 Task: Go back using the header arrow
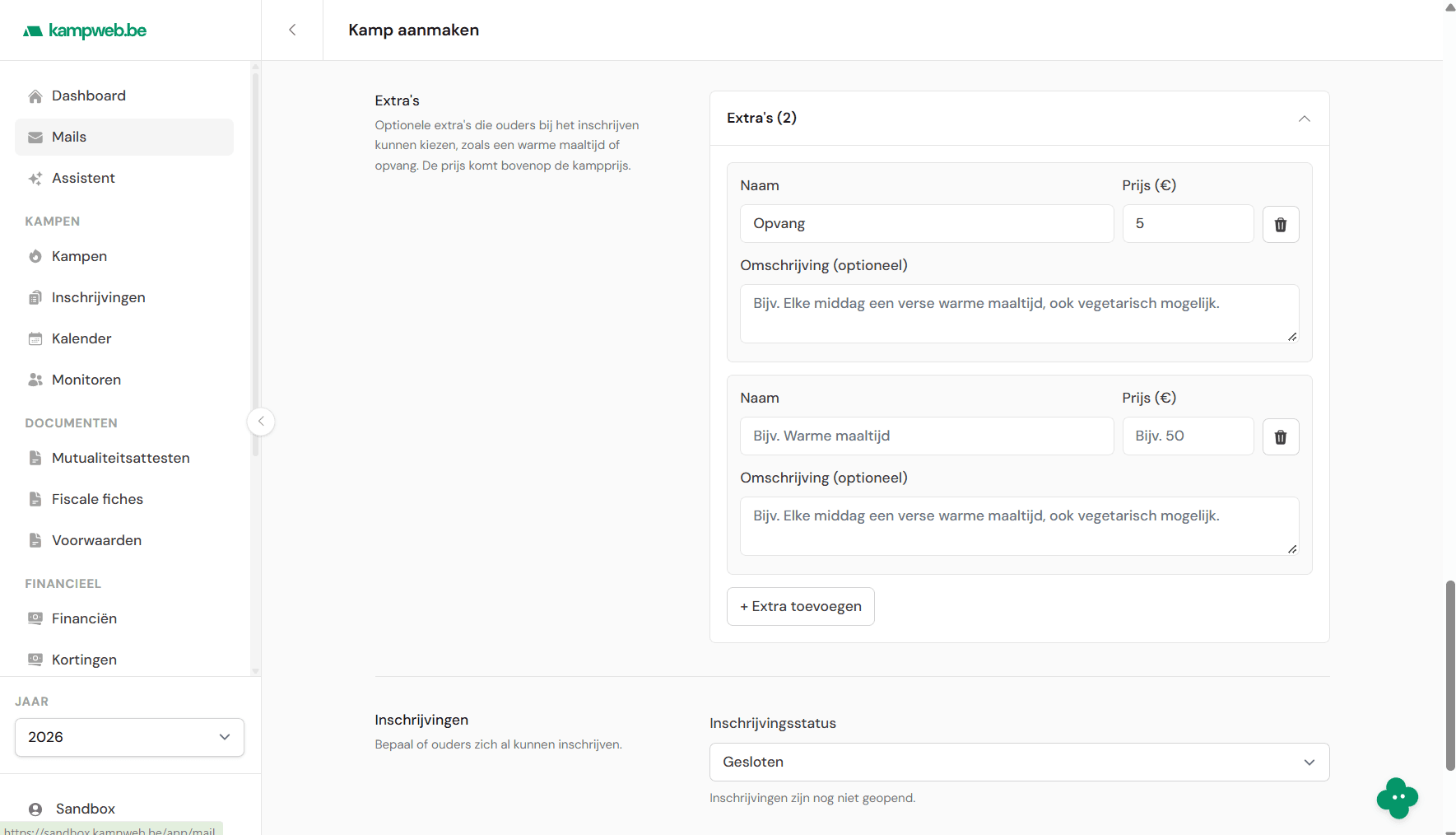coord(292,30)
